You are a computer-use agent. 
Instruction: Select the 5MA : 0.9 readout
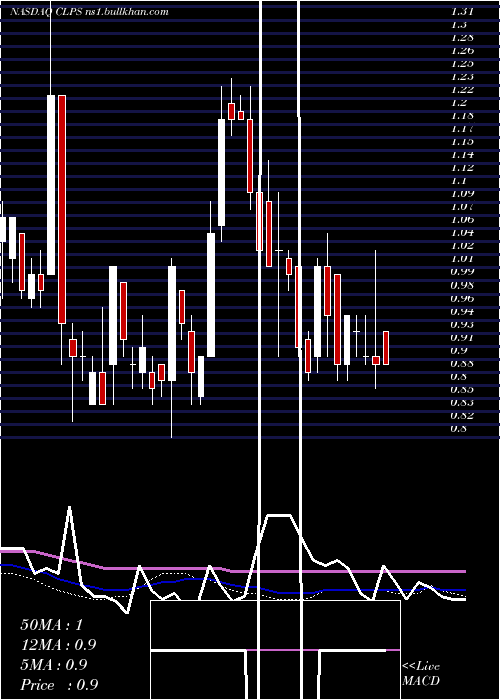pos(54,665)
